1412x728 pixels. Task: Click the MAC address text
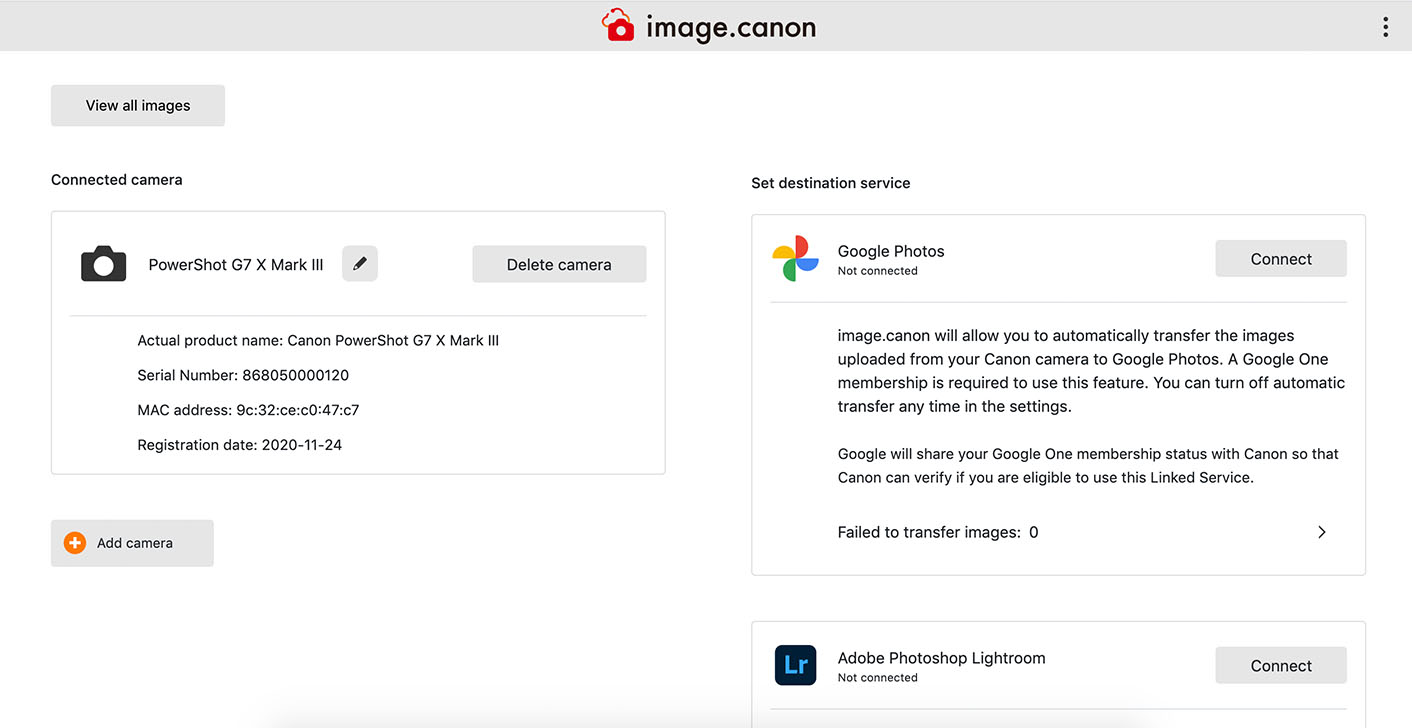click(x=248, y=410)
